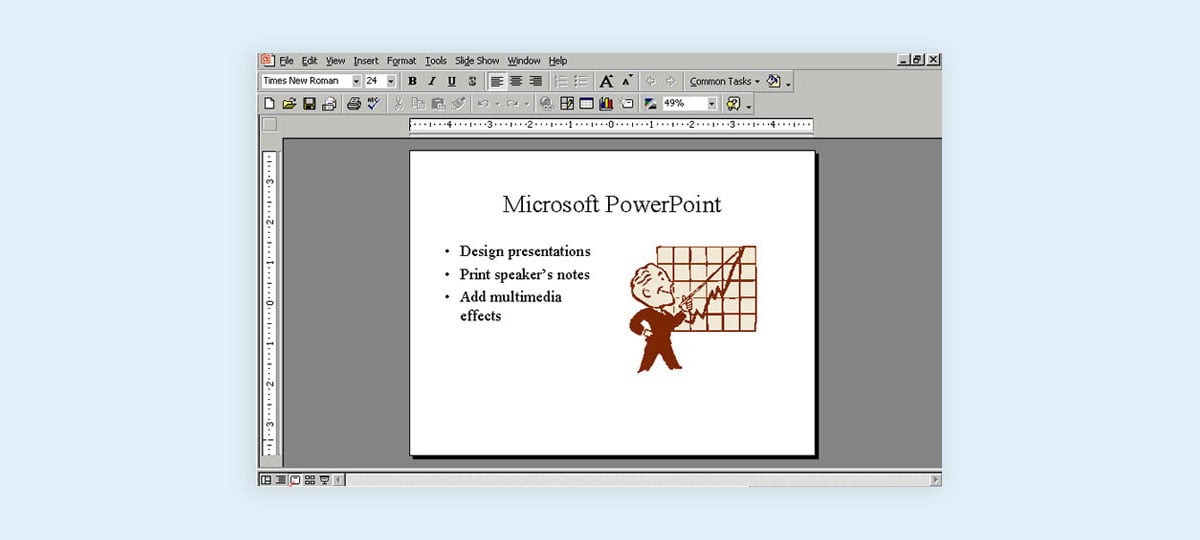Open the Help menu

[558, 61]
